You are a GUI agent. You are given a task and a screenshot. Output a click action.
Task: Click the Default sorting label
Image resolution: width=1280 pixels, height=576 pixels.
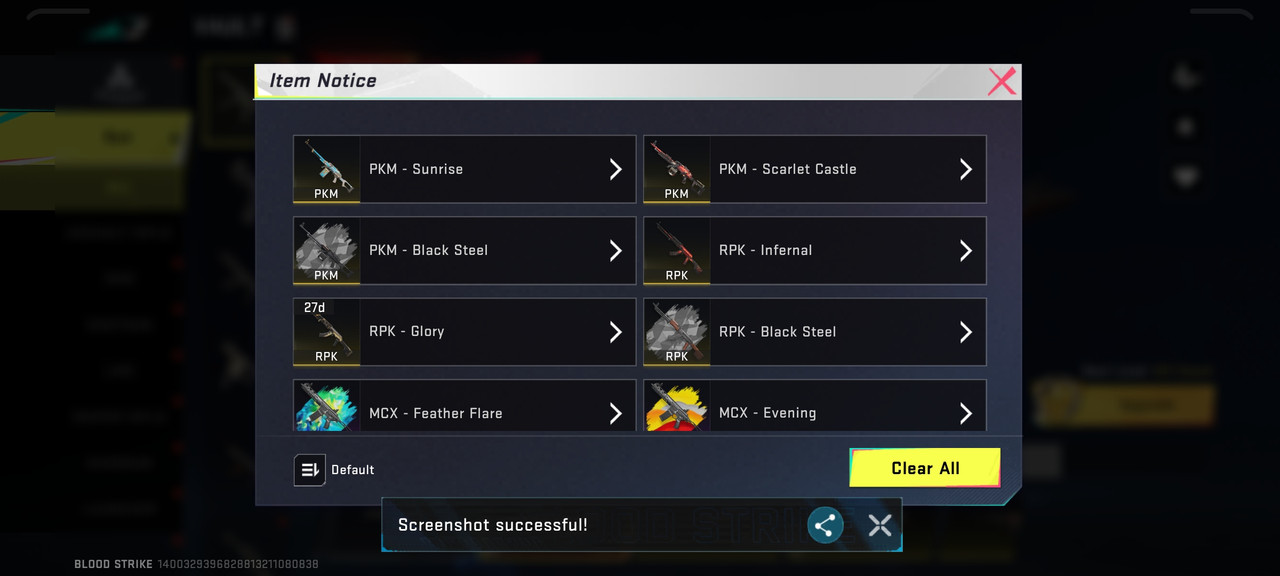[353, 470]
